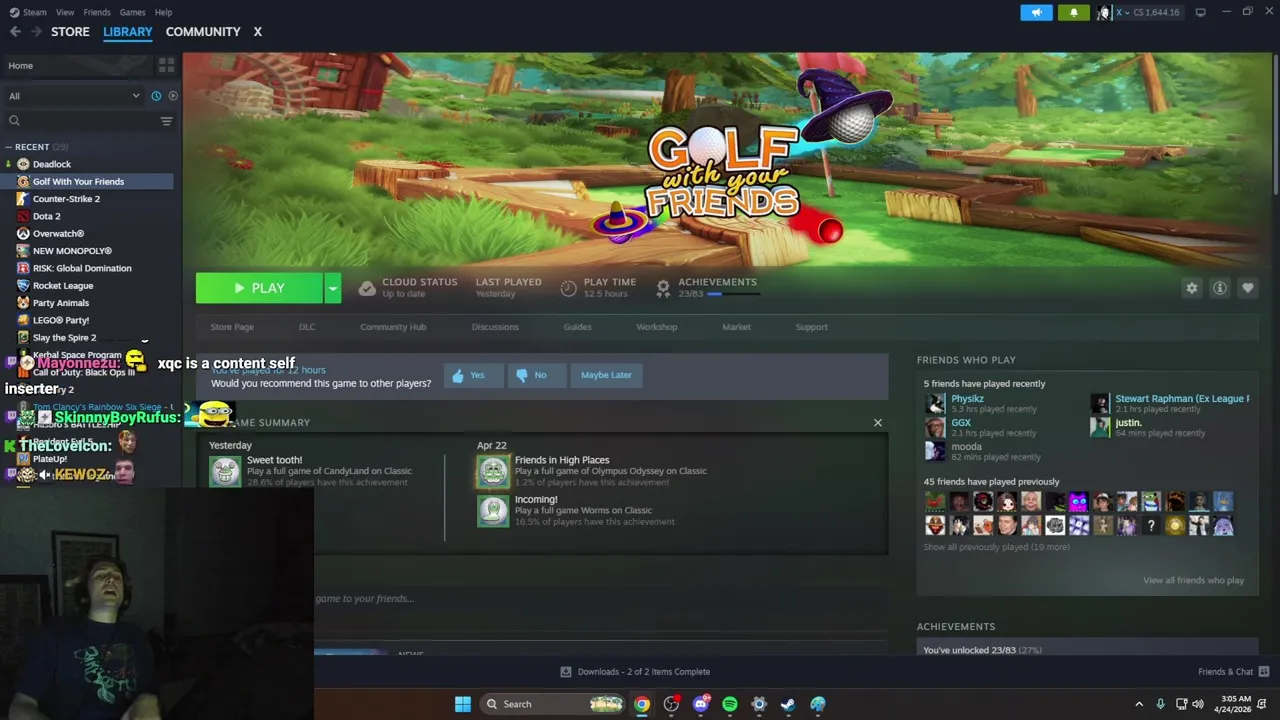Go to the STORE section
This screenshot has width=1280, height=720.
coord(70,32)
